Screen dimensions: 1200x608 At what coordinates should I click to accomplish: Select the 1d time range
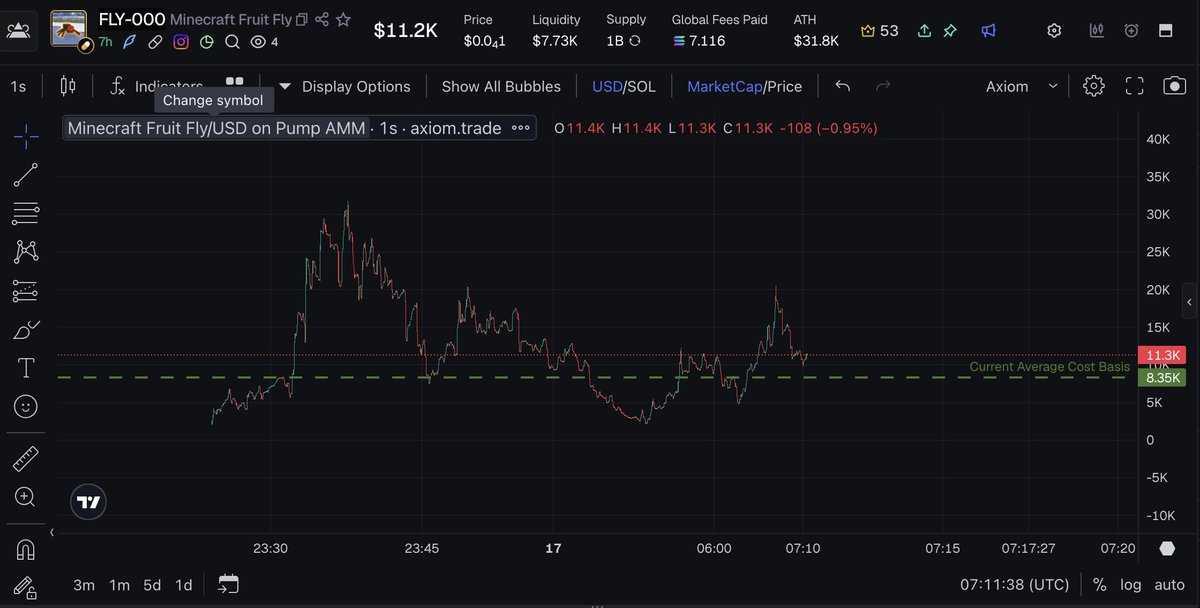[x=184, y=585]
